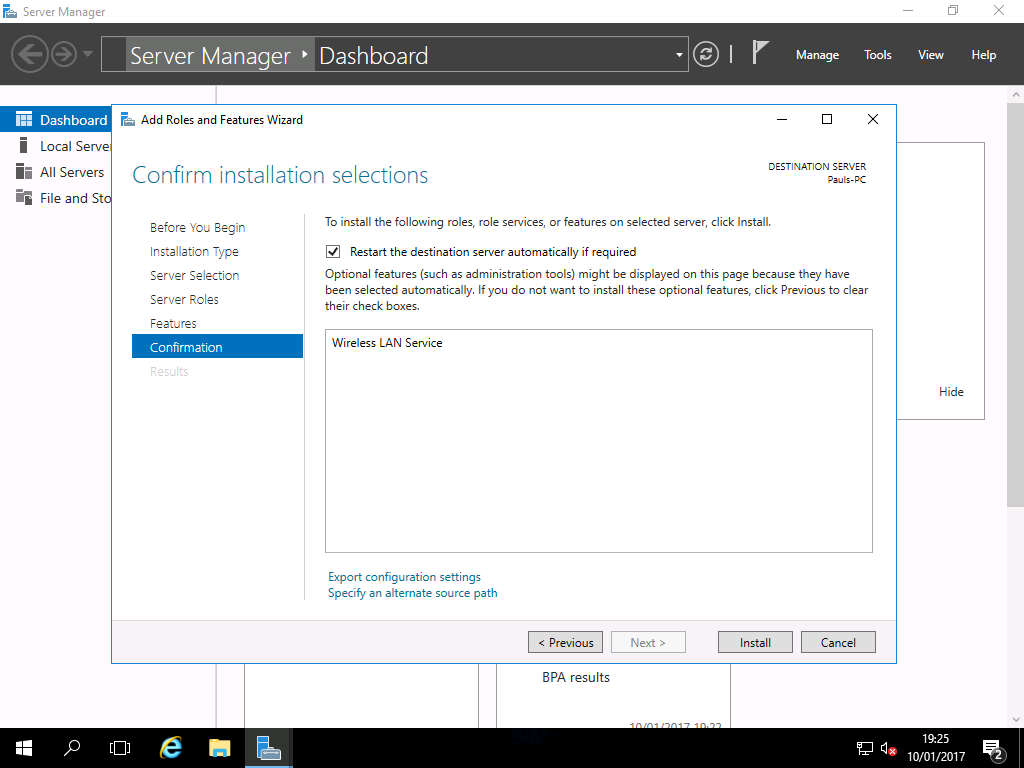Screen dimensions: 1024x768
Task: Open the notifications flag
Action: click(760, 52)
